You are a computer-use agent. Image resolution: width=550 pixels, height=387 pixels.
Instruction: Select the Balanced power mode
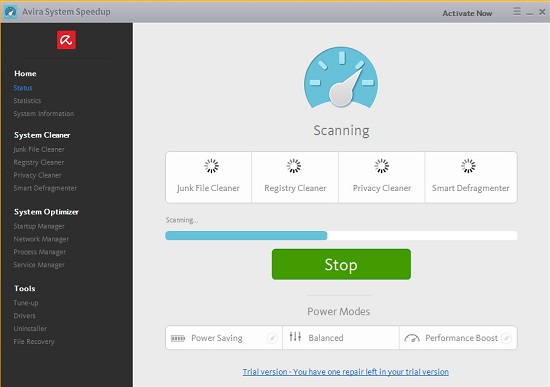[341, 338]
